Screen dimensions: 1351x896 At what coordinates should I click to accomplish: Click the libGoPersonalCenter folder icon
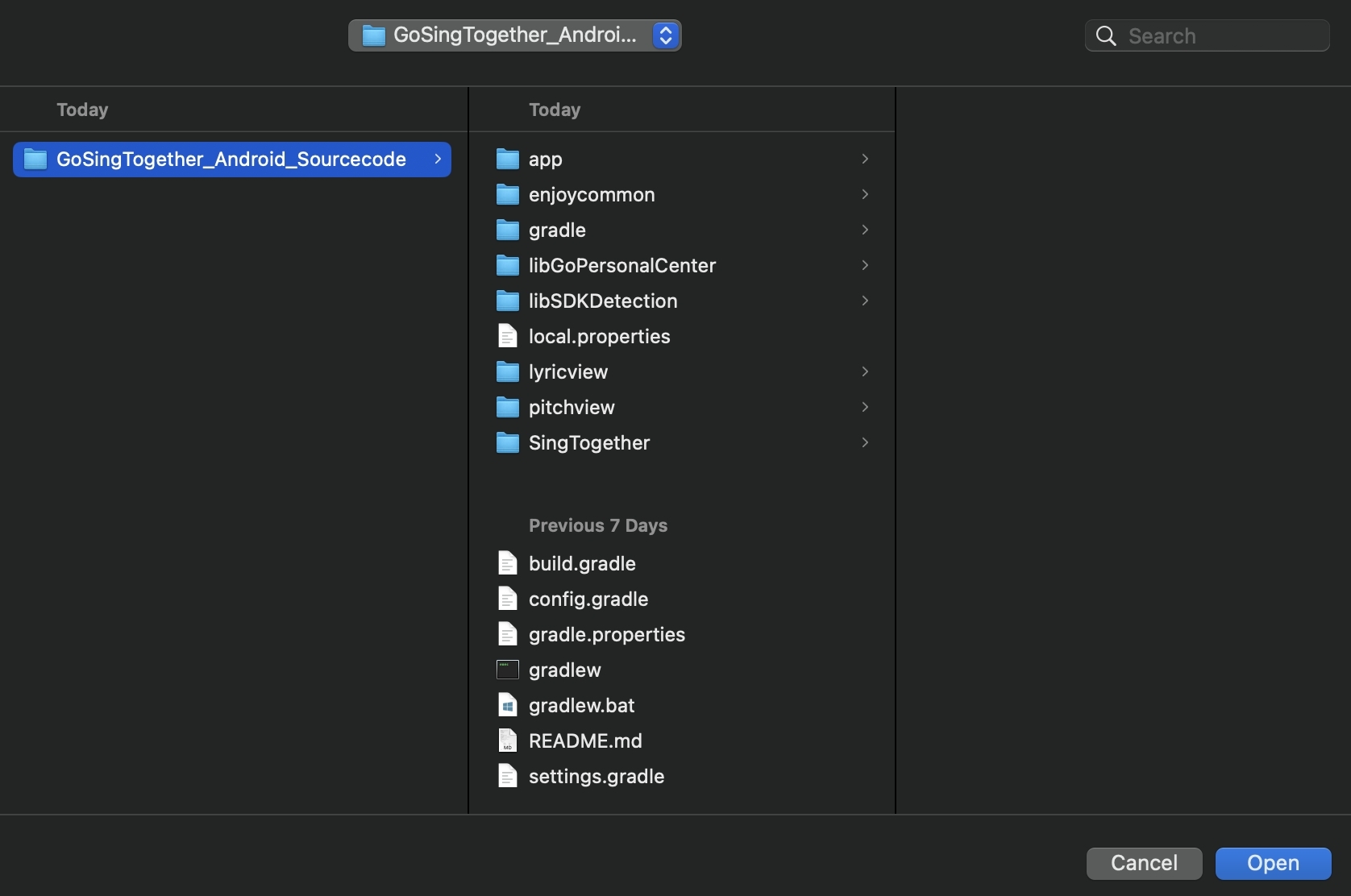507,265
